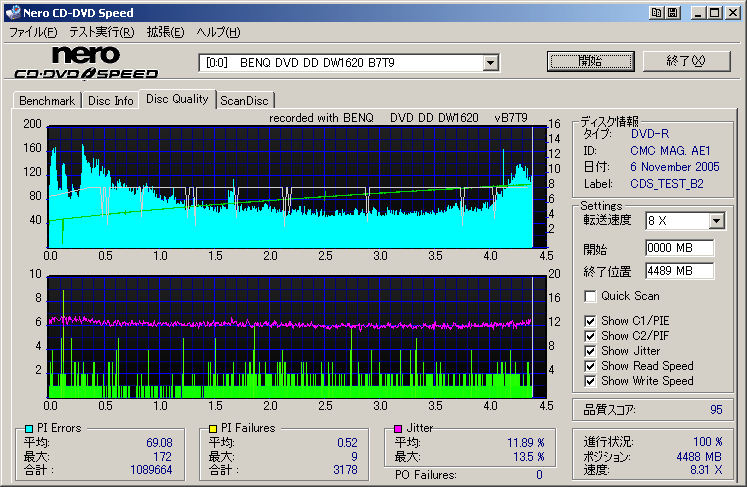The image size is (747, 487).
Task: Select the Disc Quality tab
Action: tap(177, 99)
